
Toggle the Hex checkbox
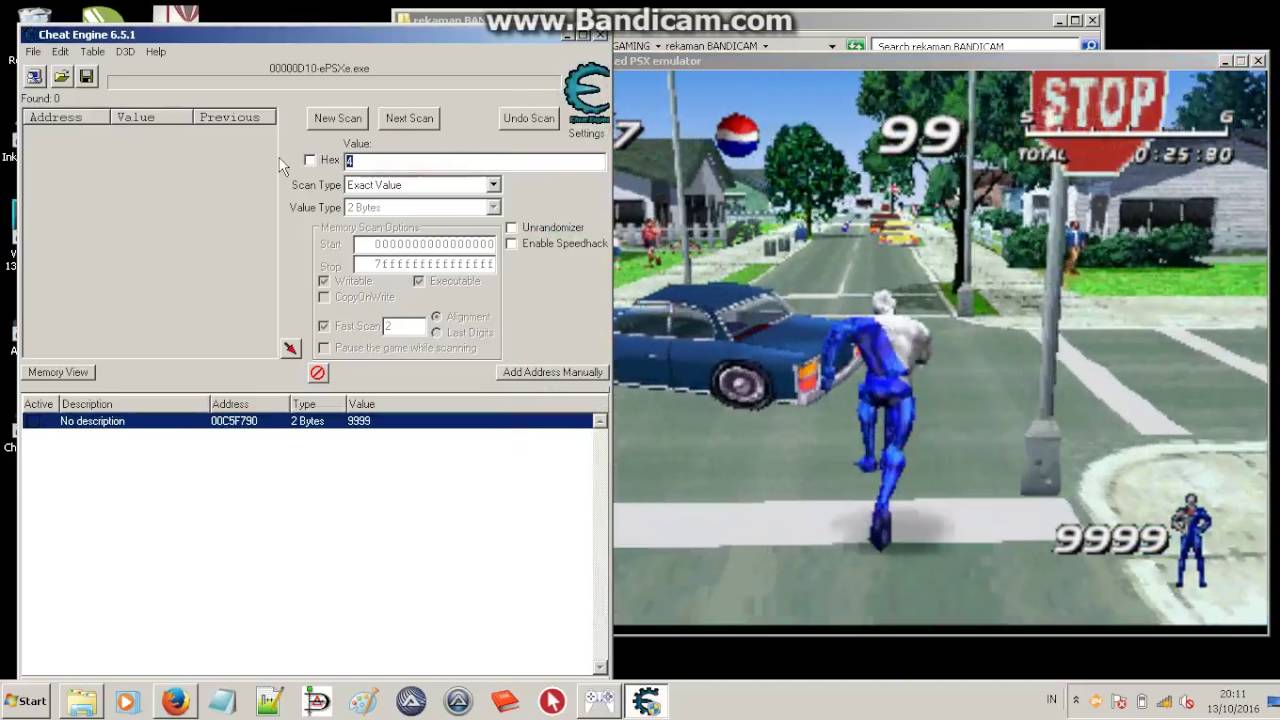click(310, 160)
